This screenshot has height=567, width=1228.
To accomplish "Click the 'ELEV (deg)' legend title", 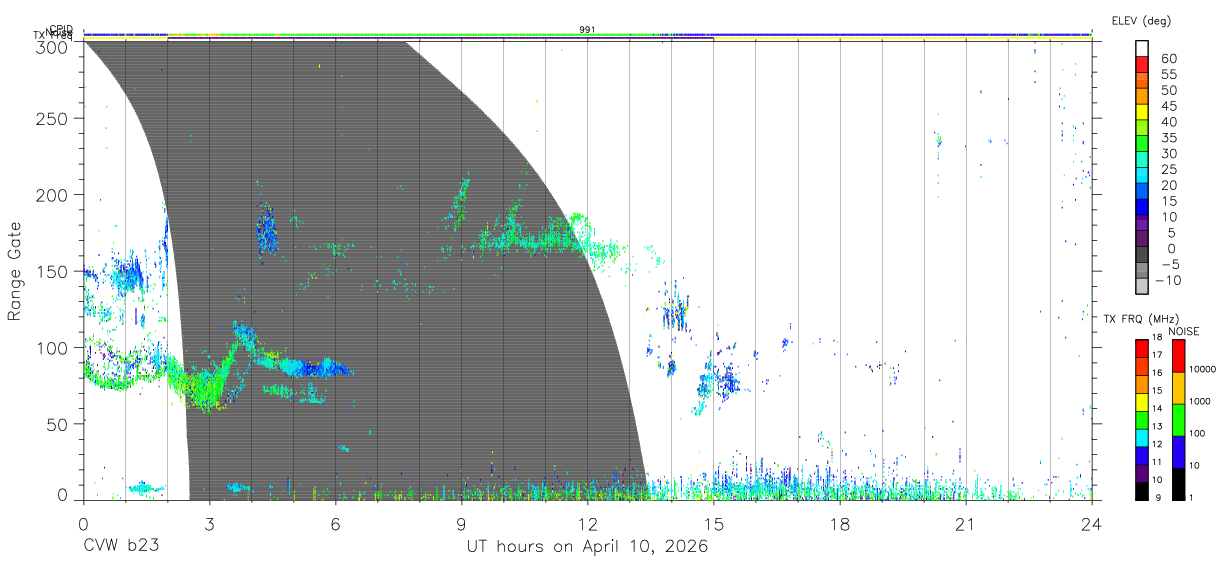I will 1141,21.
